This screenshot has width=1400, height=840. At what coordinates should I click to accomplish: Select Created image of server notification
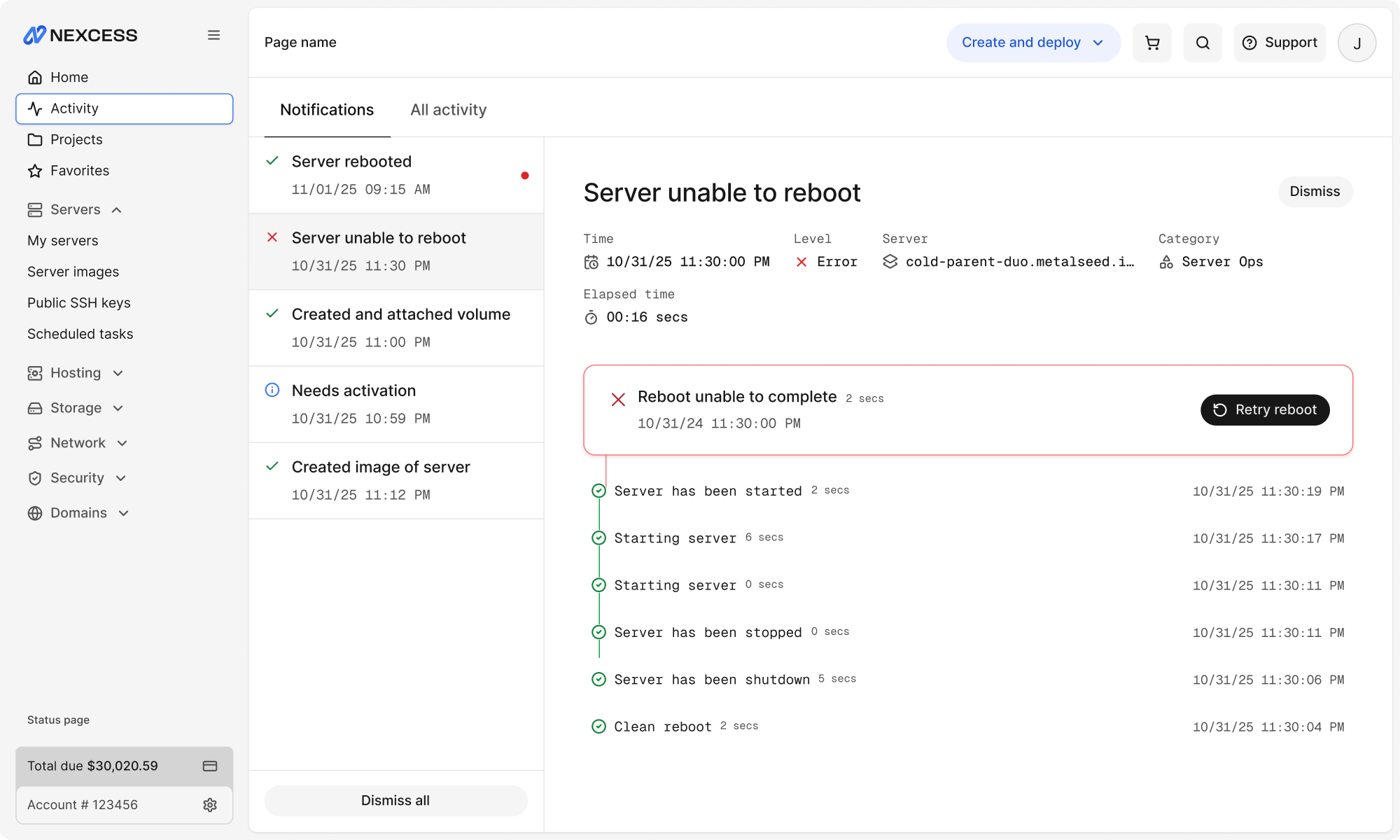tap(396, 480)
